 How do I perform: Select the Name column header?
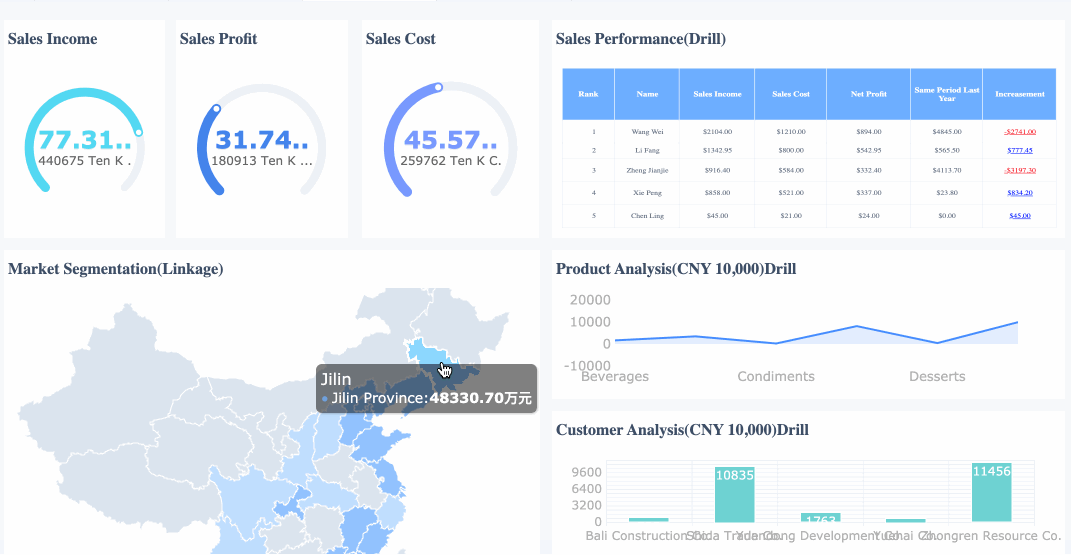[647, 94]
